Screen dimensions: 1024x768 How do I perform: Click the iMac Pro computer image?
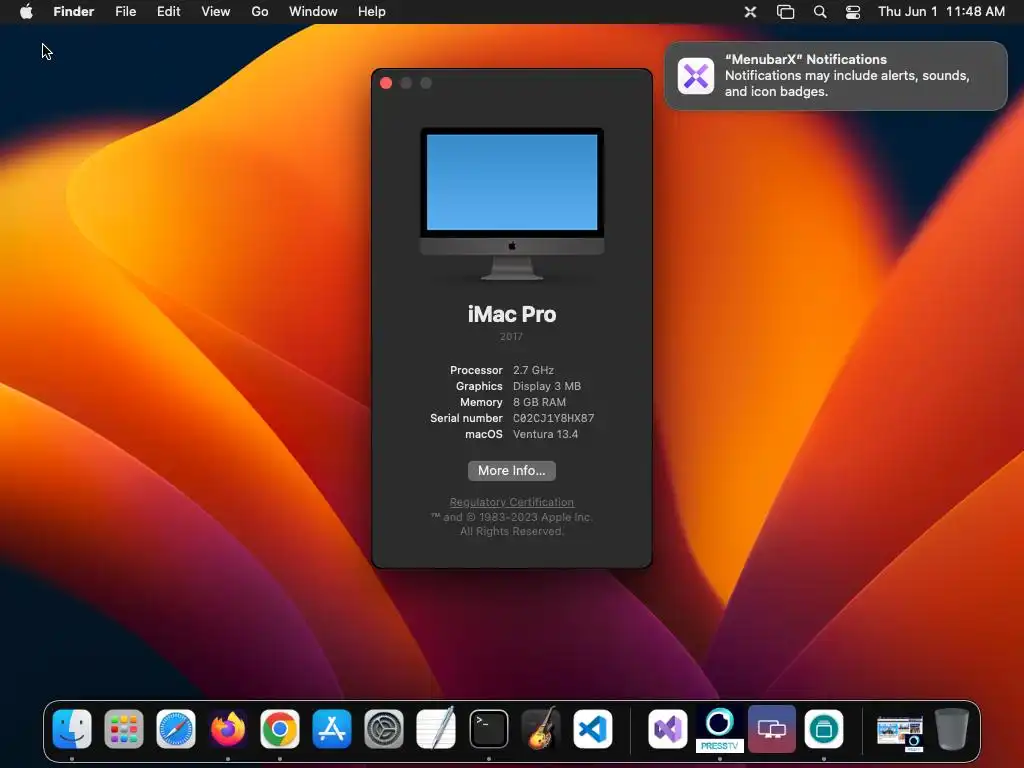click(x=512, y=204)
